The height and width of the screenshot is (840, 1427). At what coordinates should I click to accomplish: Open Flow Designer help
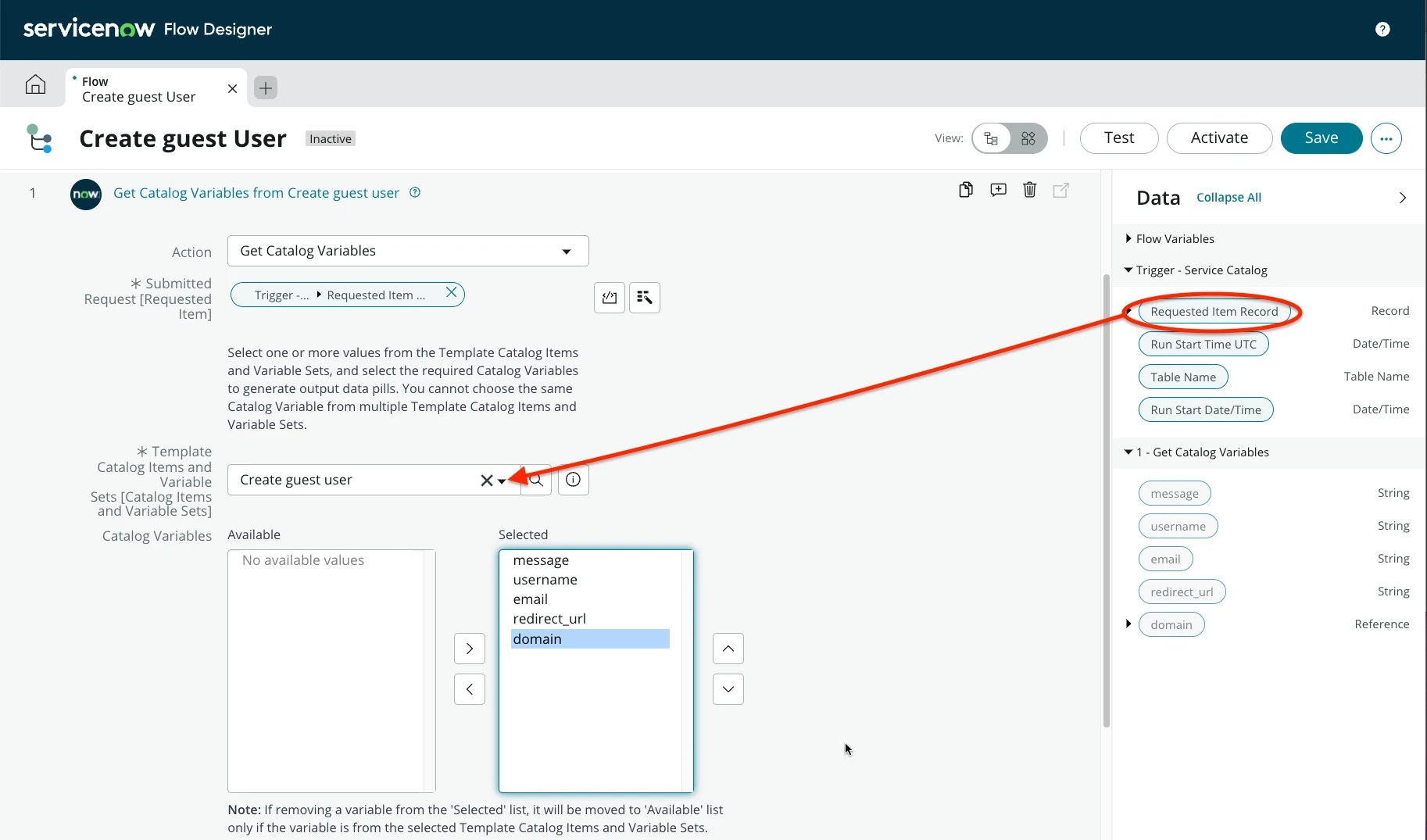[1383, 29]
